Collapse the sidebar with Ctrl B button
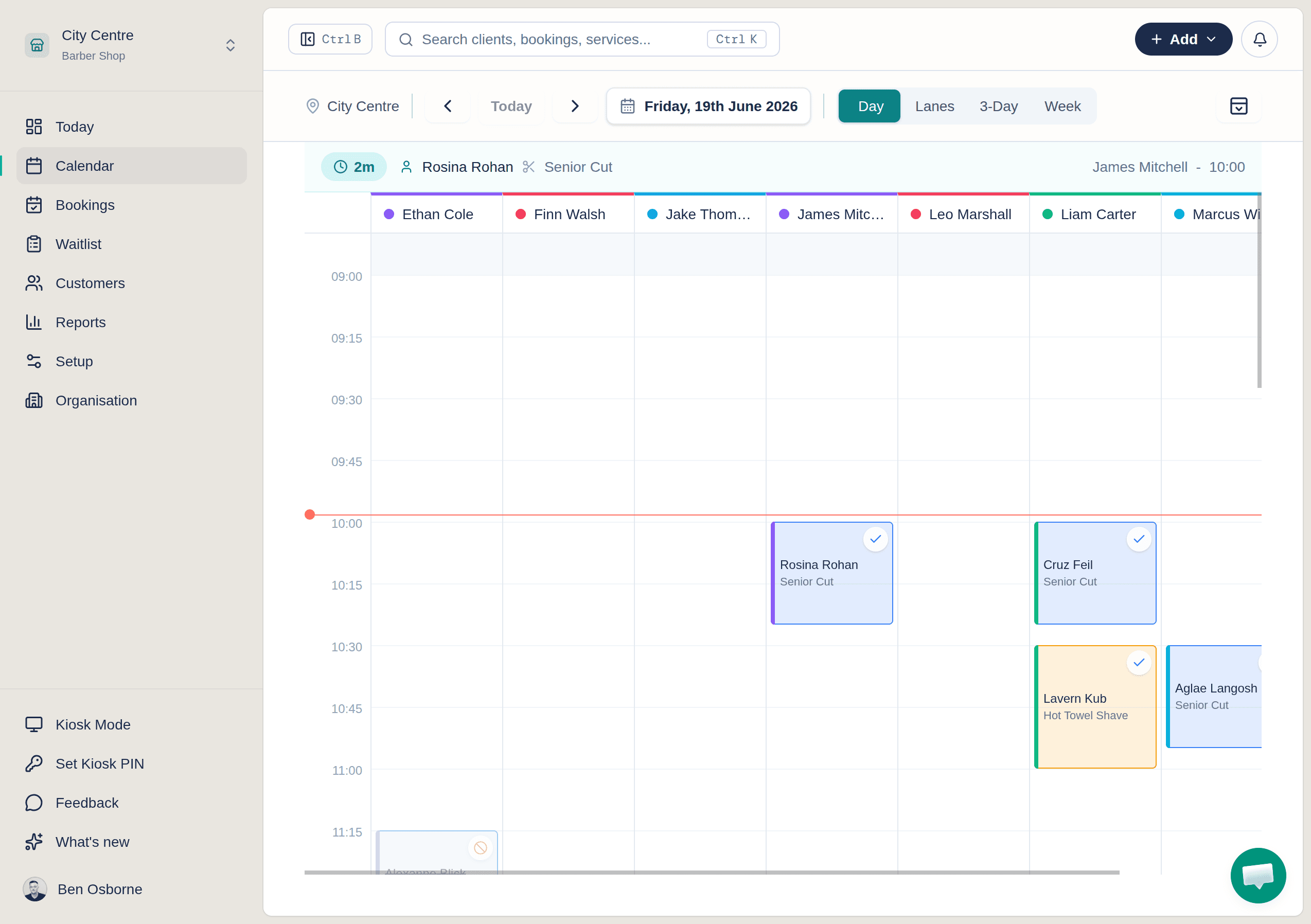This screenshot has width=1311, height=924. click(330, 40)
